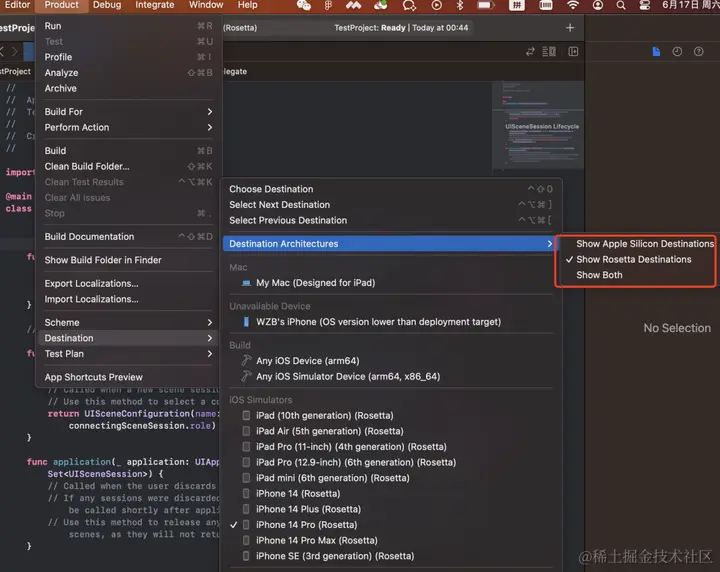Select Show Both architectures option
The width and height of the screenshot is (720, 572).
[x=636, y=275]
